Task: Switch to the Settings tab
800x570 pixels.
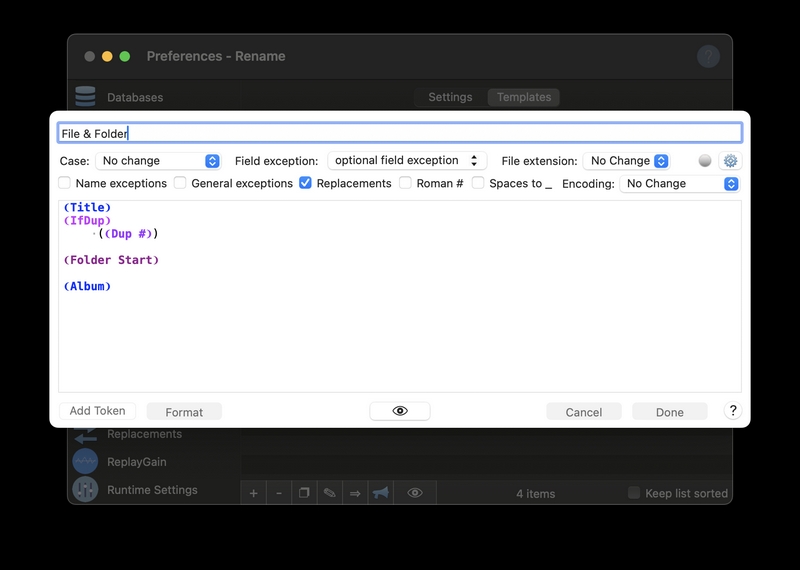Action: coord(450,97)
